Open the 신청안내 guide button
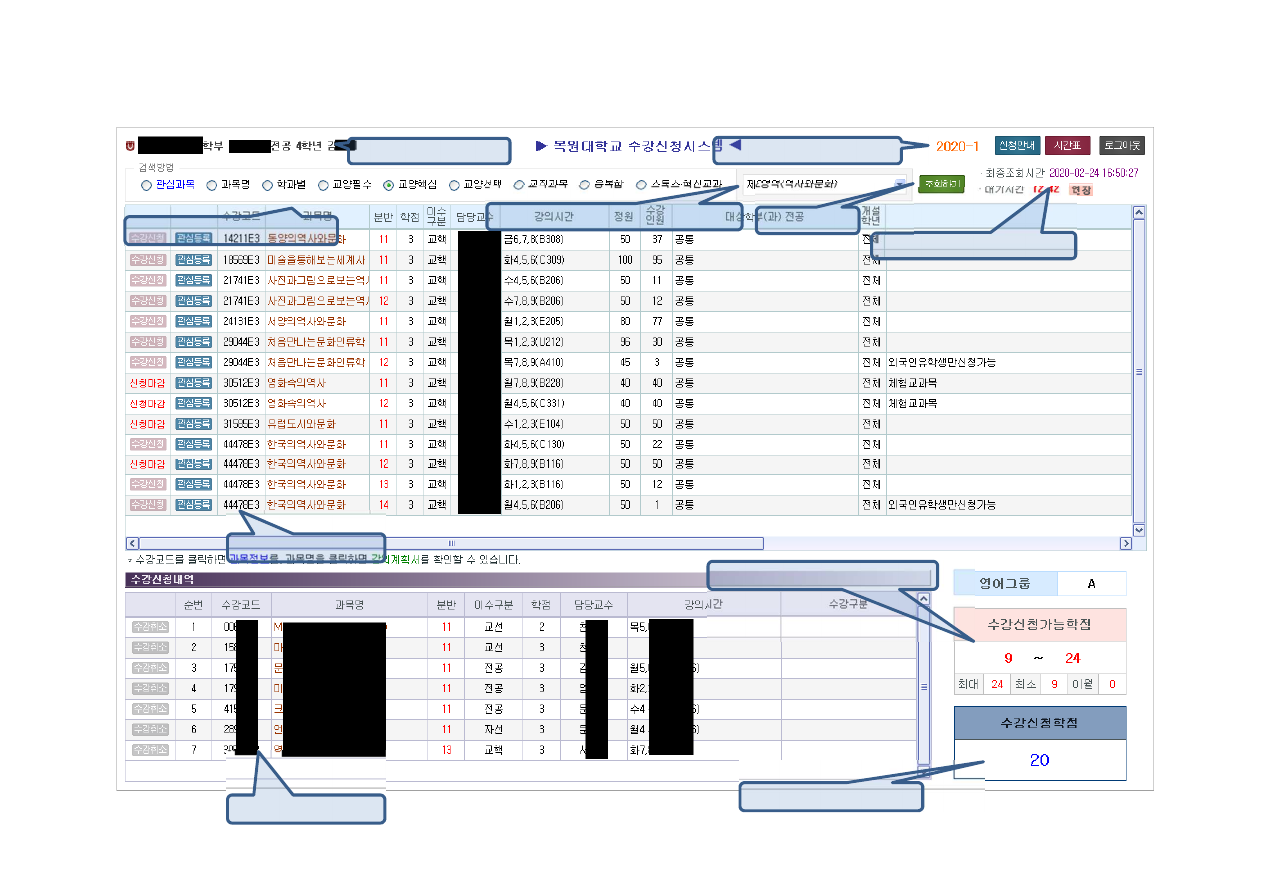The height and width of the screenshot is (893, 1263). (x=1018, y=146)
